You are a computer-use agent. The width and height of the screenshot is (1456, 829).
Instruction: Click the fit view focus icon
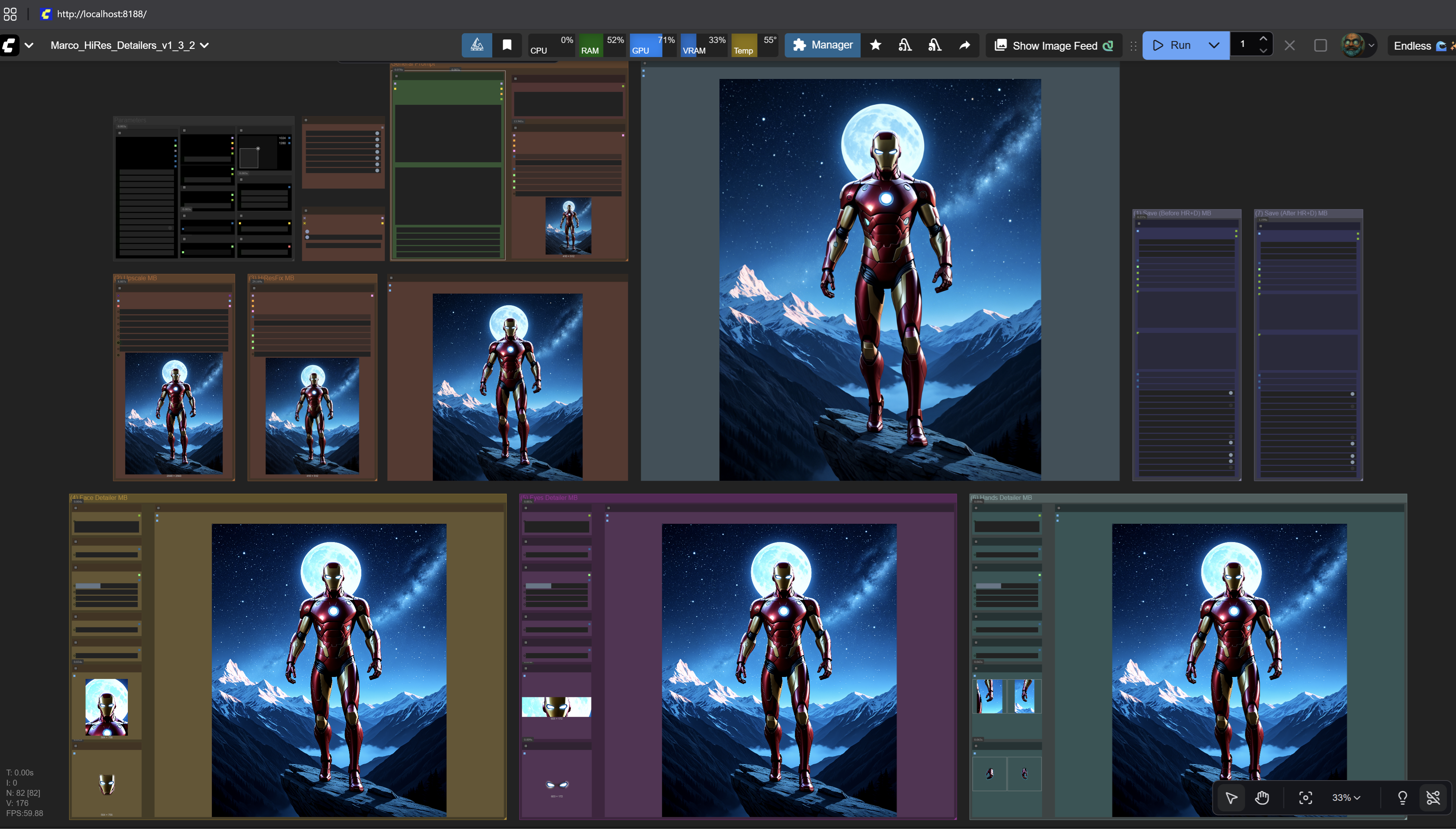(1305, 798)
